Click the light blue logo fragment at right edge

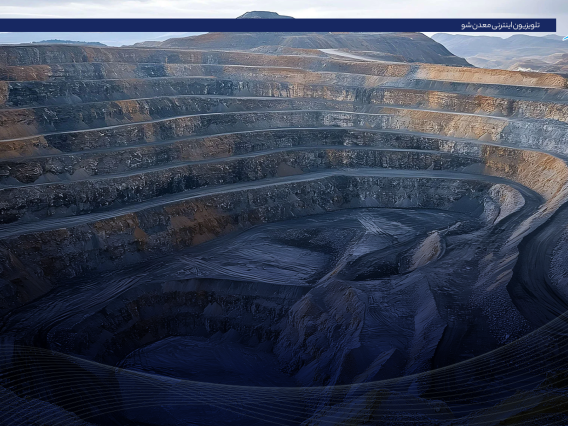point(565,37)
